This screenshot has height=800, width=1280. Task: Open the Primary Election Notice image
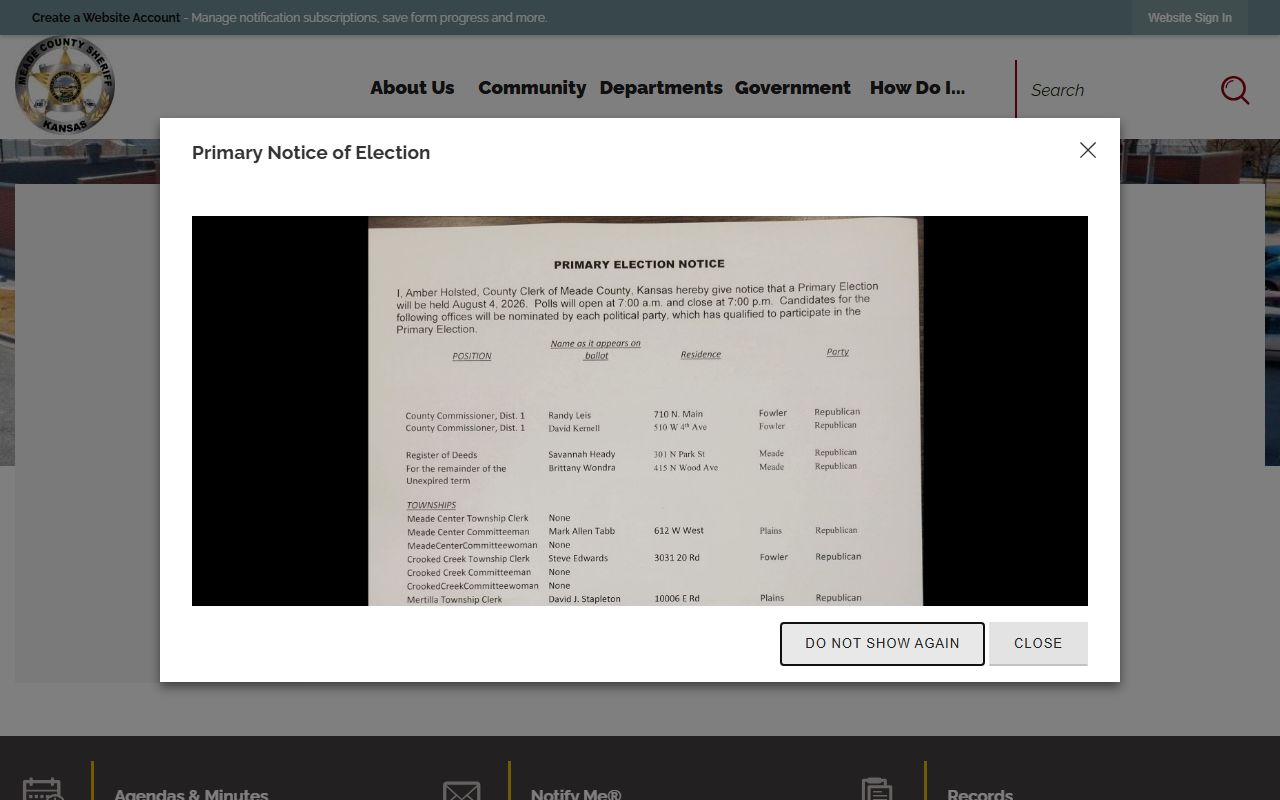coord(640,411)
